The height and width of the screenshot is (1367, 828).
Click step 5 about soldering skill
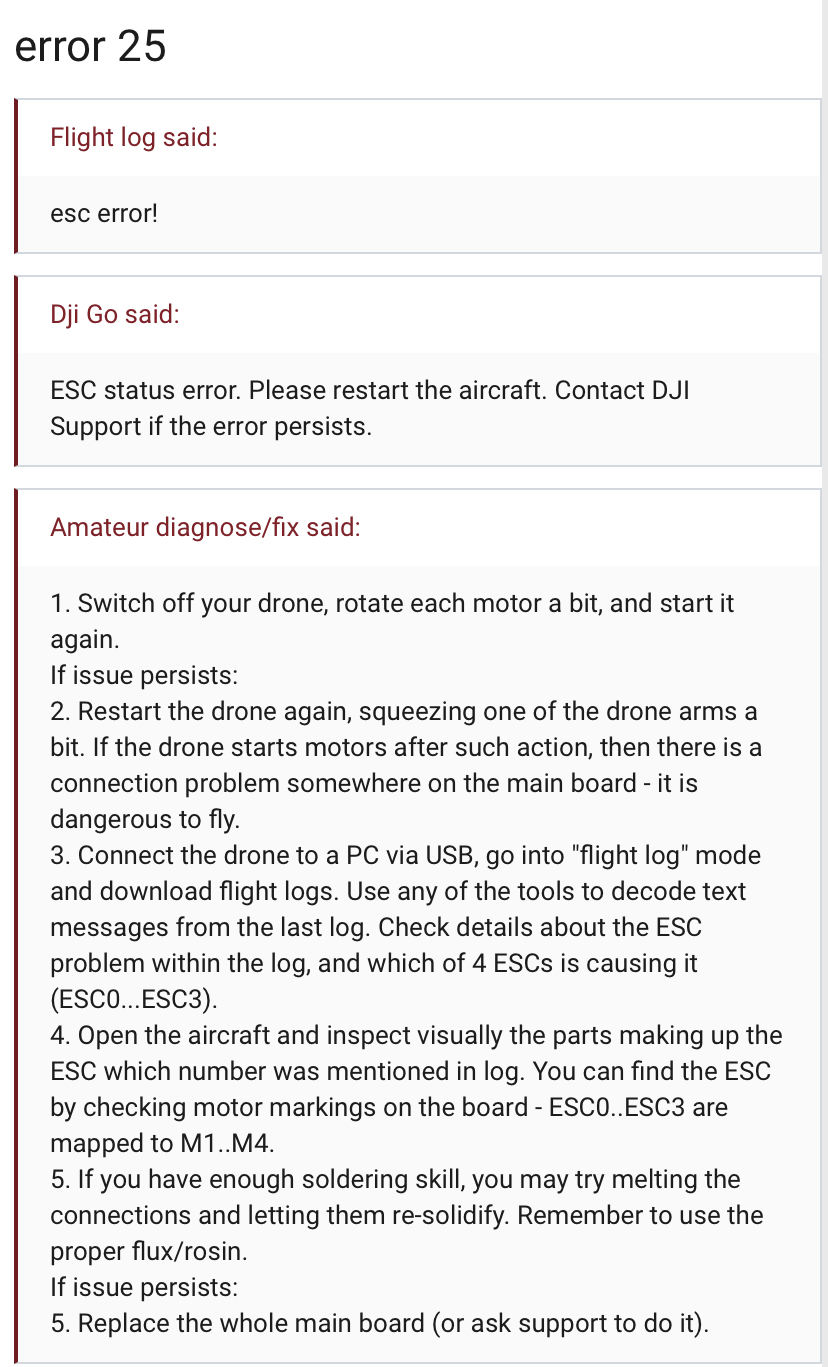(406, 1215)
